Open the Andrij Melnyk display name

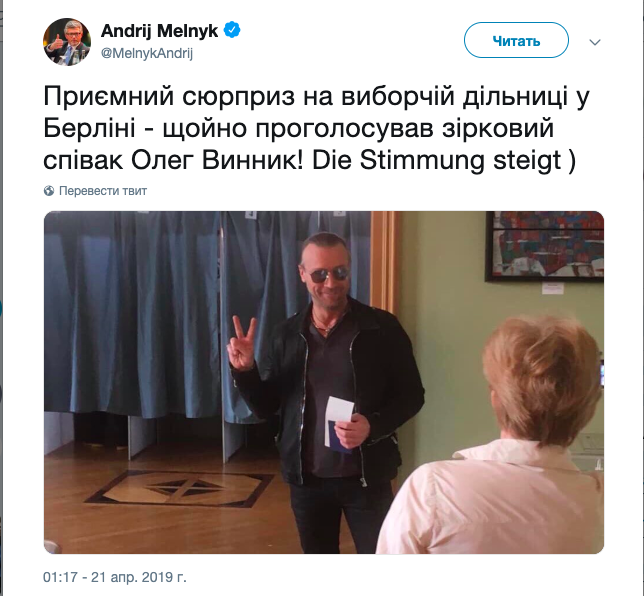(159, 31)
